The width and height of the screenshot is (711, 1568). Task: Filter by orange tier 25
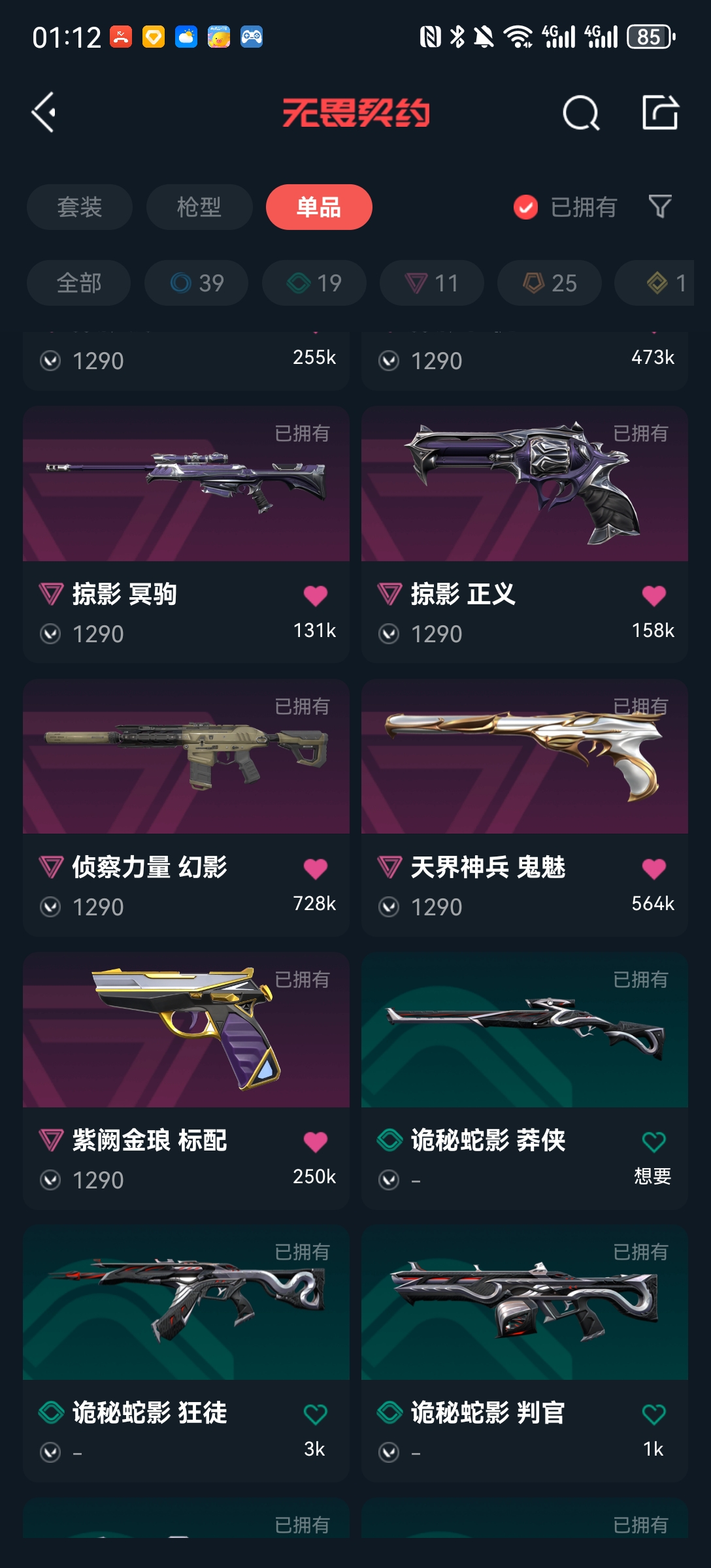tap(549, 283)
